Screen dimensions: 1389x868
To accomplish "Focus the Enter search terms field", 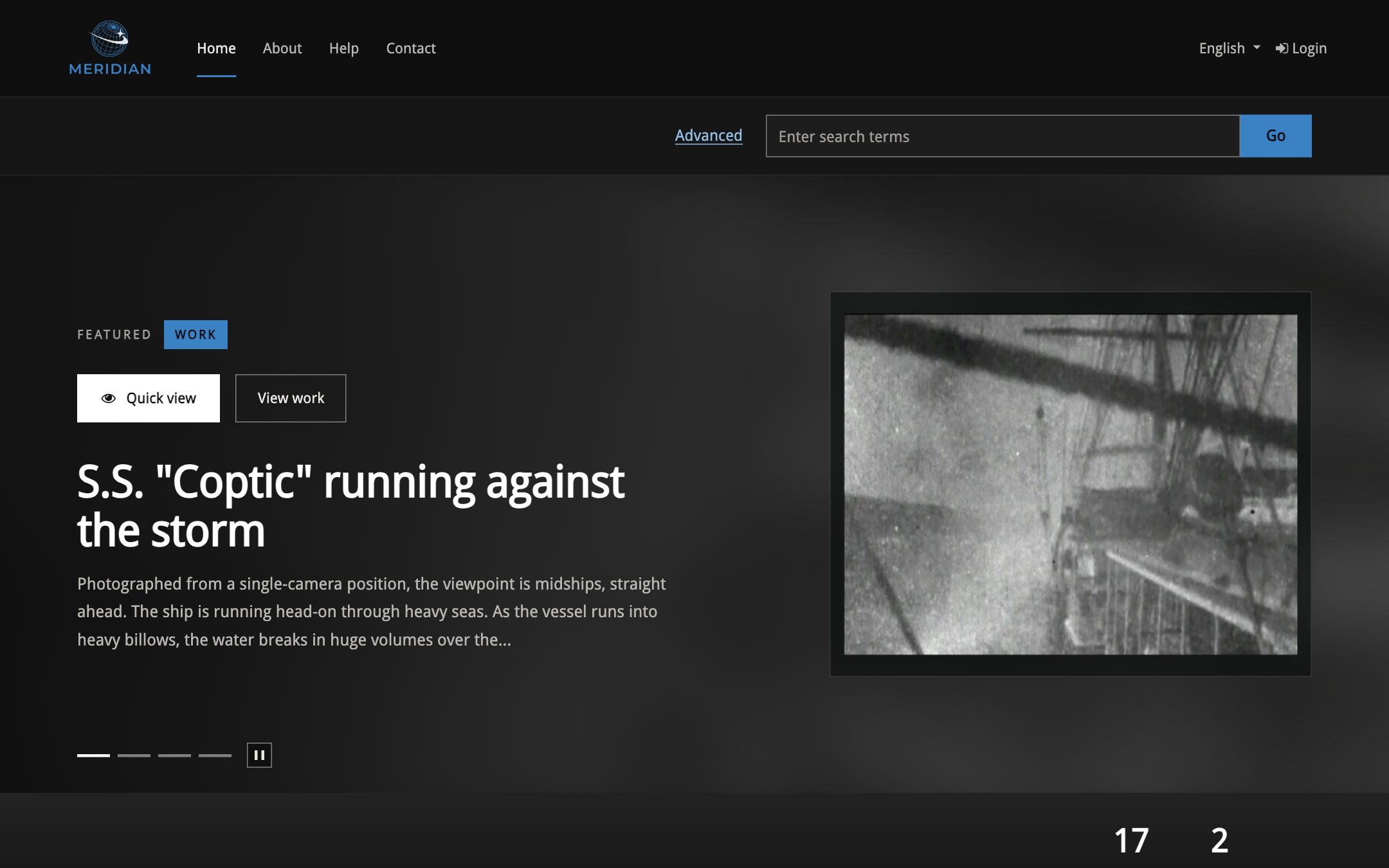I will 1003,136.
